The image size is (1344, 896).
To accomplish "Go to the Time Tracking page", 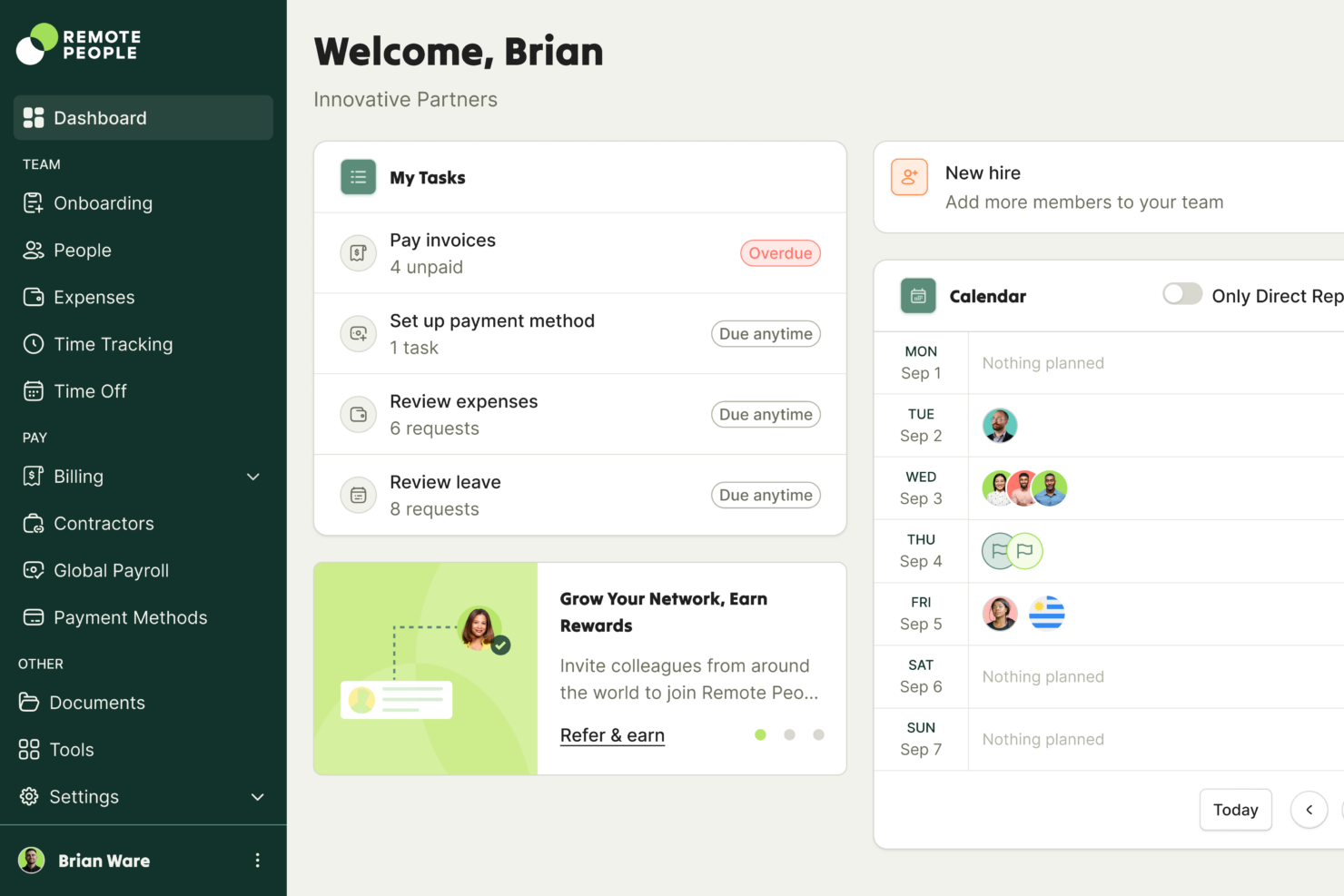I will coord(113,344).
